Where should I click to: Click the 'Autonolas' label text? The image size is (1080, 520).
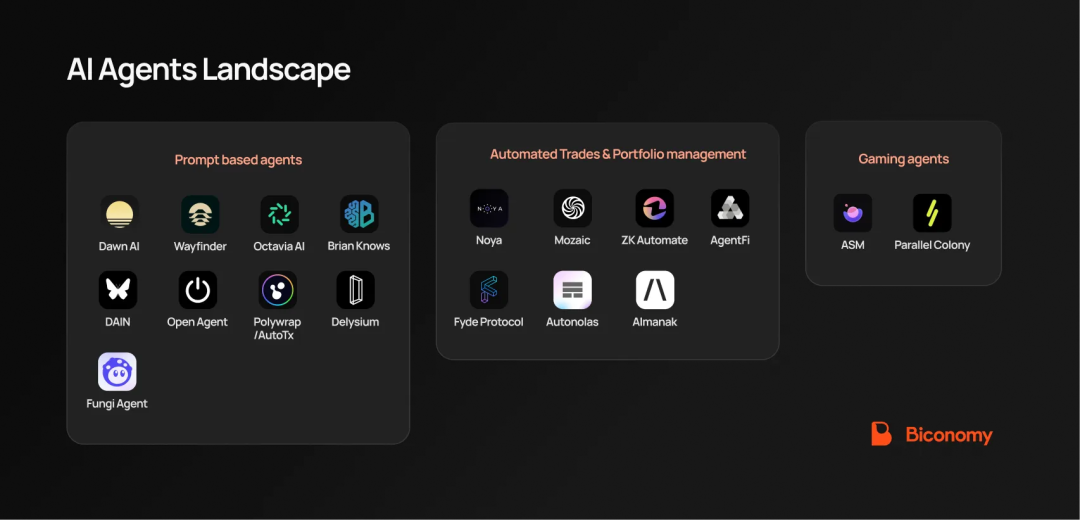point(572,322)
